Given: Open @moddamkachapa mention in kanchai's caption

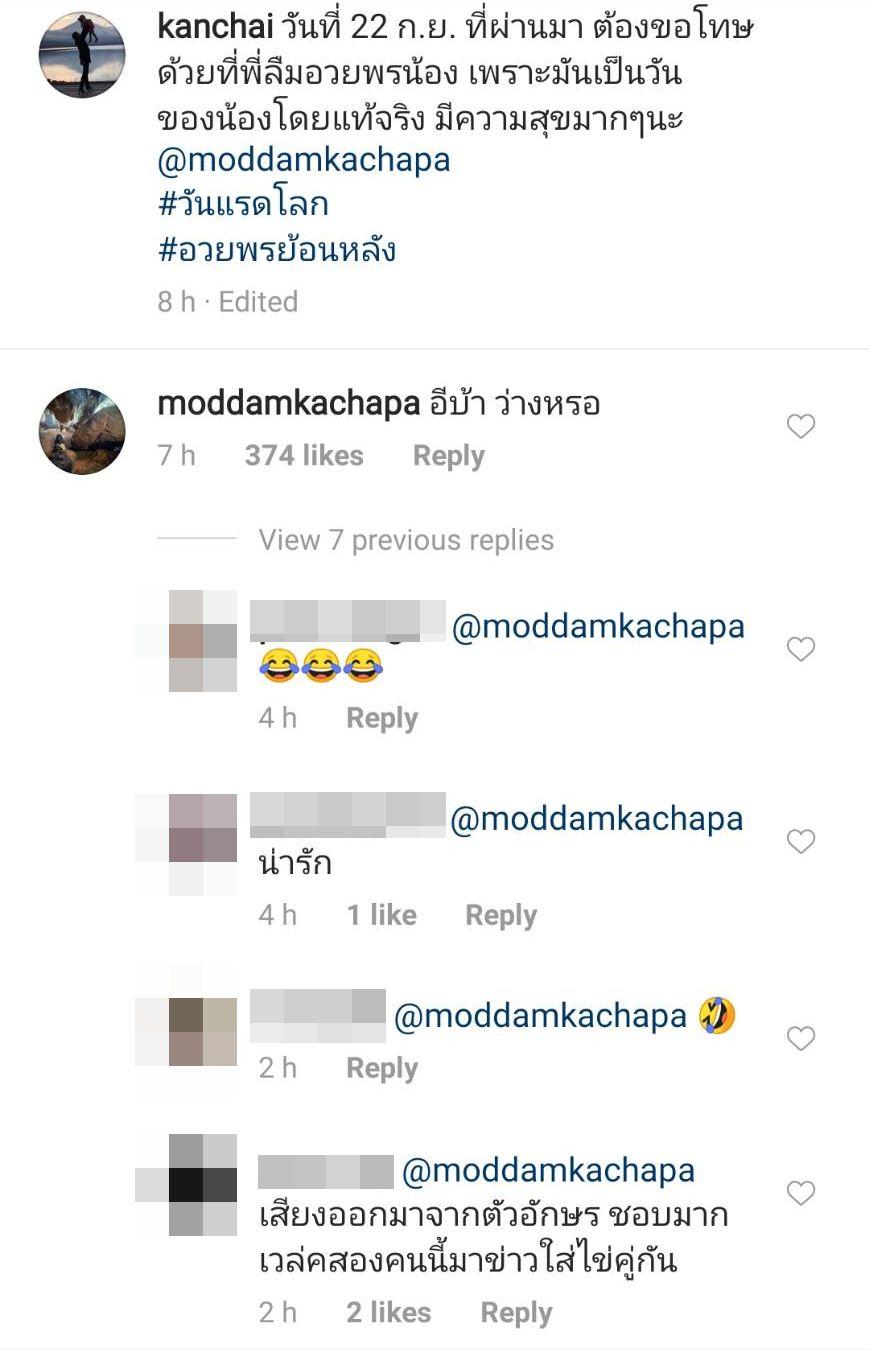Looking at the screenshot, I should [x=304, y=160].
